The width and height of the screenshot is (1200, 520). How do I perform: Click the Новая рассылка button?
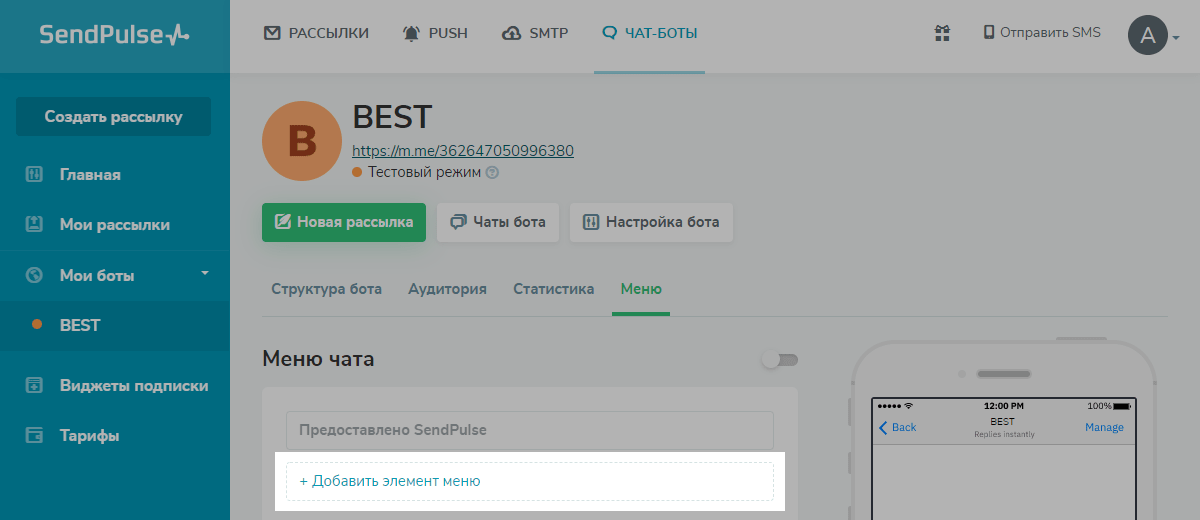(344, 222)
